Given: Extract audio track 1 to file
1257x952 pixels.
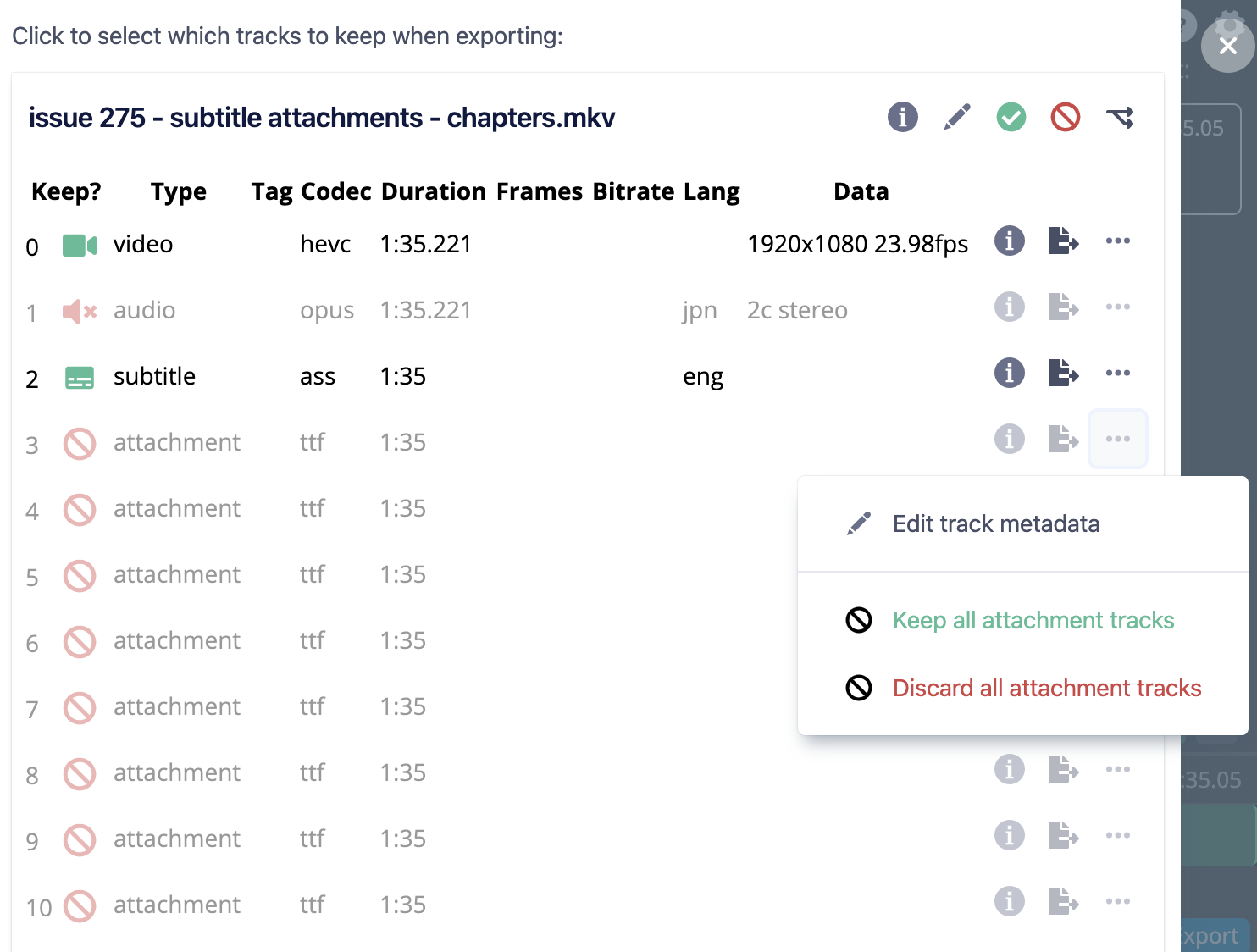Looking at the screenshot, I should click(x=1063, y=307).
